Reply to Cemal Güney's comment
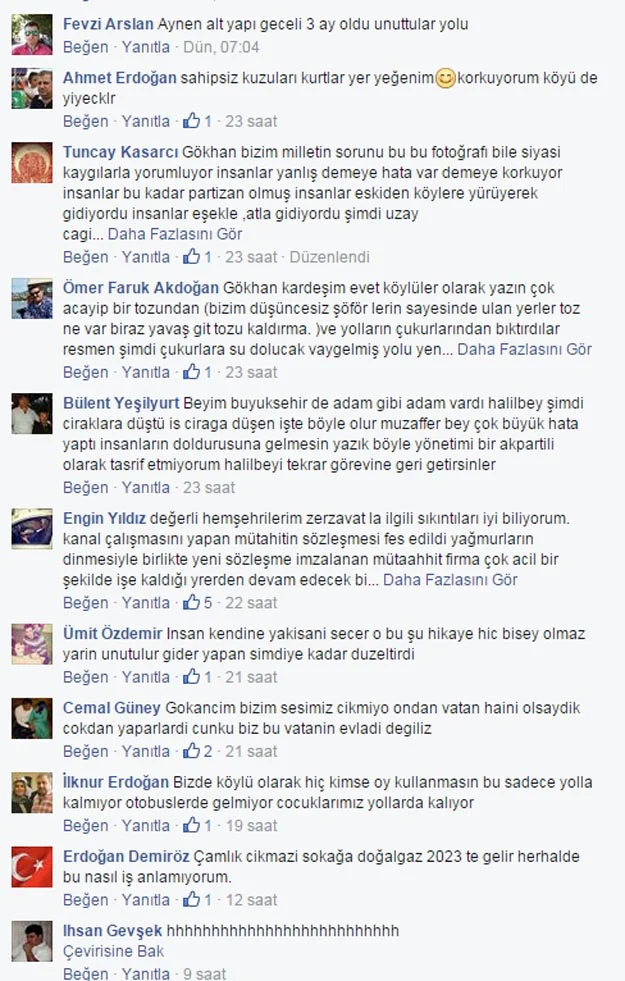 pos(146,751)
